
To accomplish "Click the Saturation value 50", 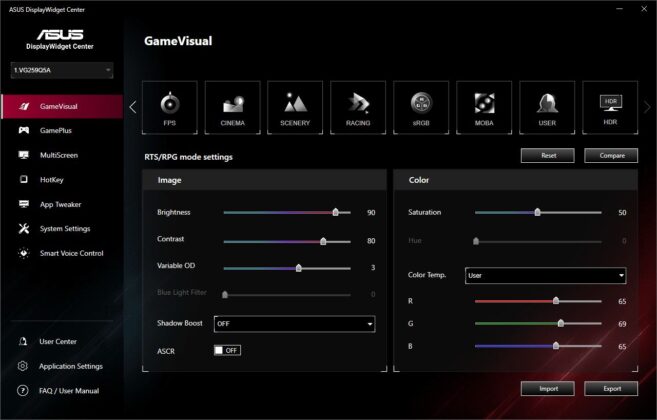I will click(622, 213).
